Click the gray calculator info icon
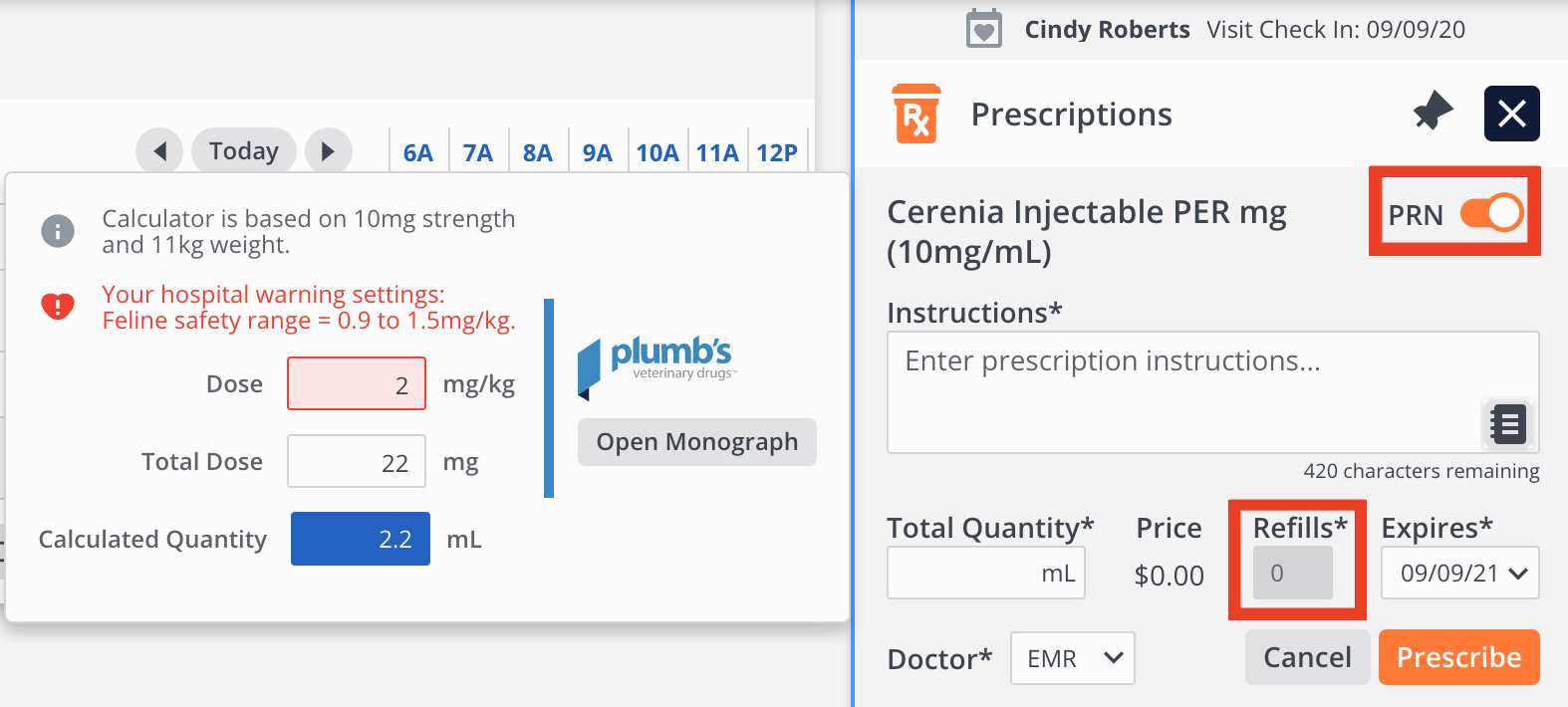1568x707 pixels. [x=58, y=231]
